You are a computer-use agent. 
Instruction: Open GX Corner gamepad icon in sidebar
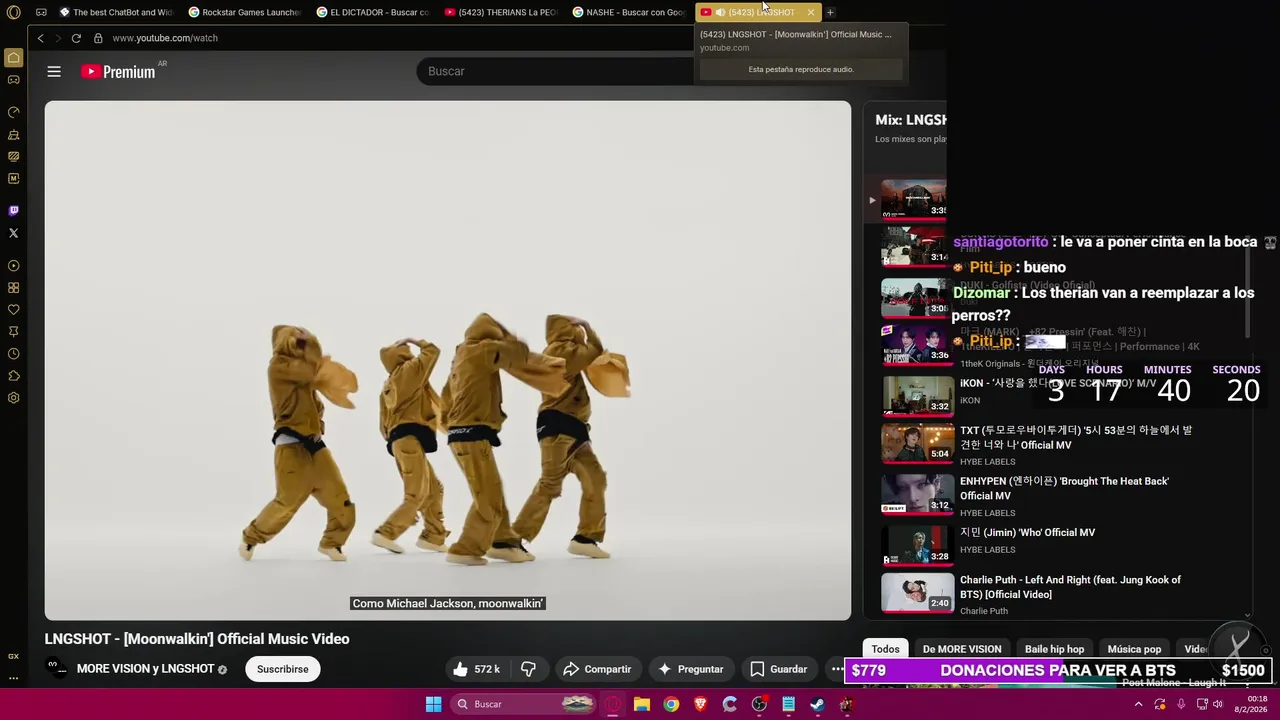pyautogui.click(x=13, y=79)
